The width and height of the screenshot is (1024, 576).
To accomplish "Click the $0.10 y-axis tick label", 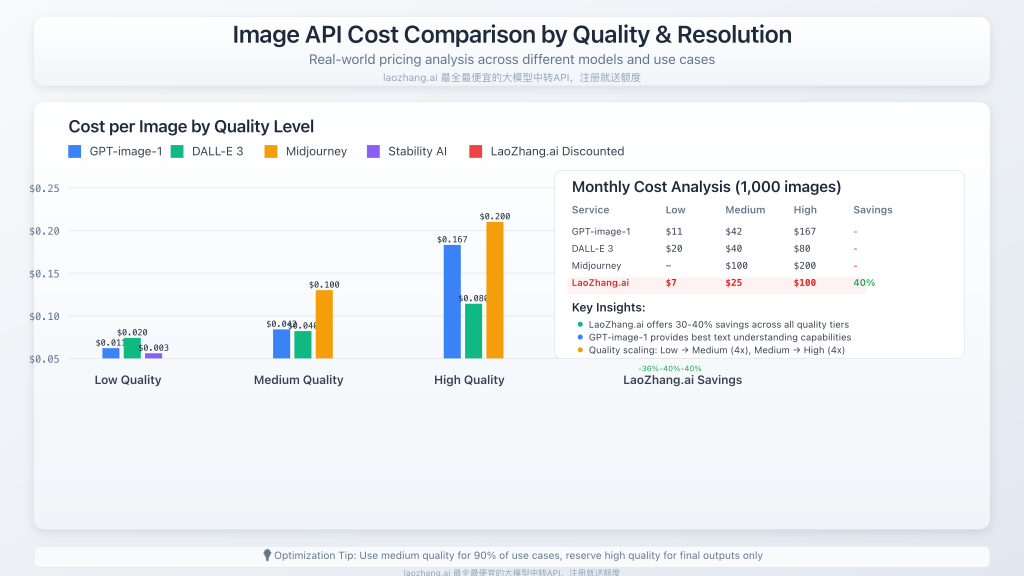I will (x=44, y=316).
